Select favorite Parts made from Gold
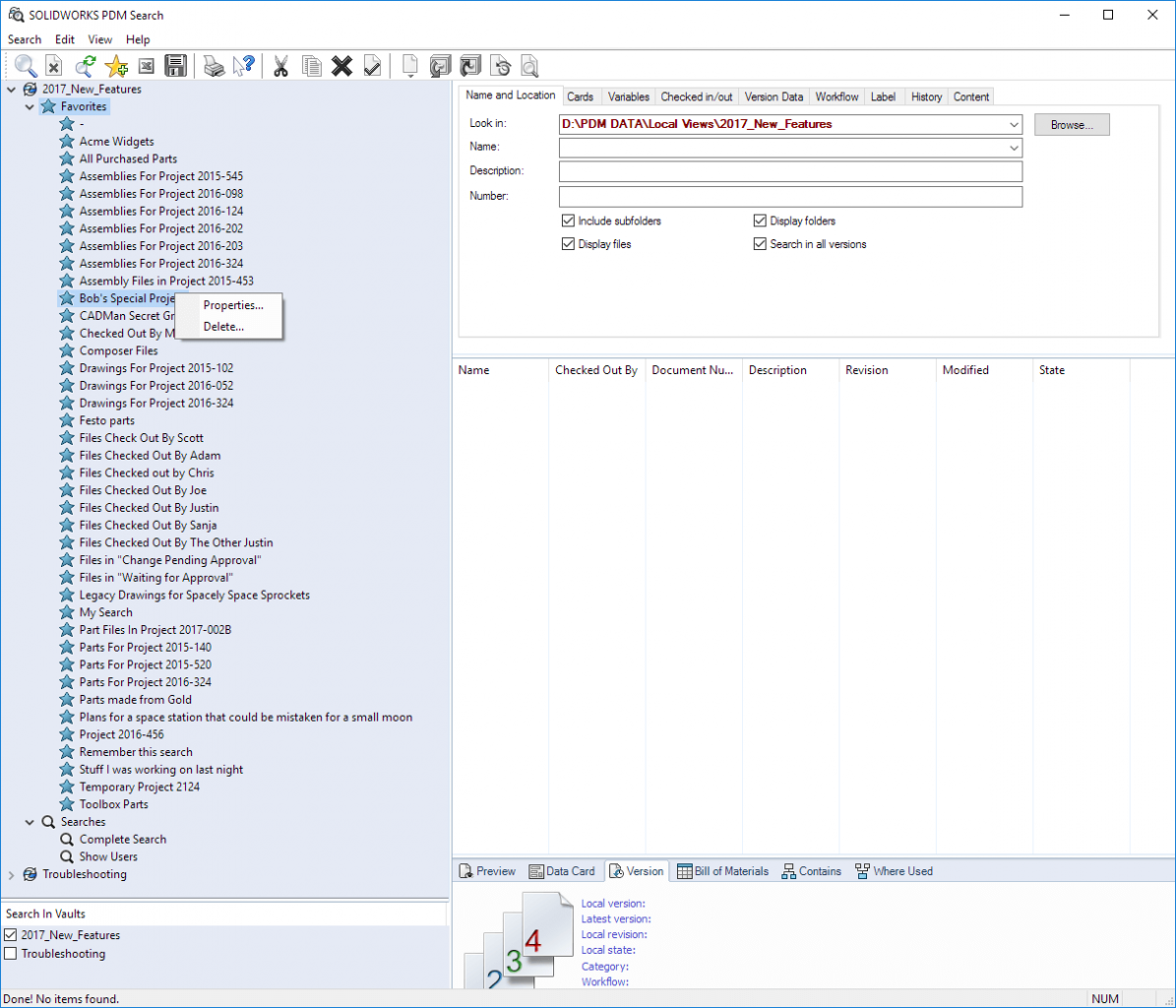Viewport: 1176px width, 1008px height. [135, 700]
